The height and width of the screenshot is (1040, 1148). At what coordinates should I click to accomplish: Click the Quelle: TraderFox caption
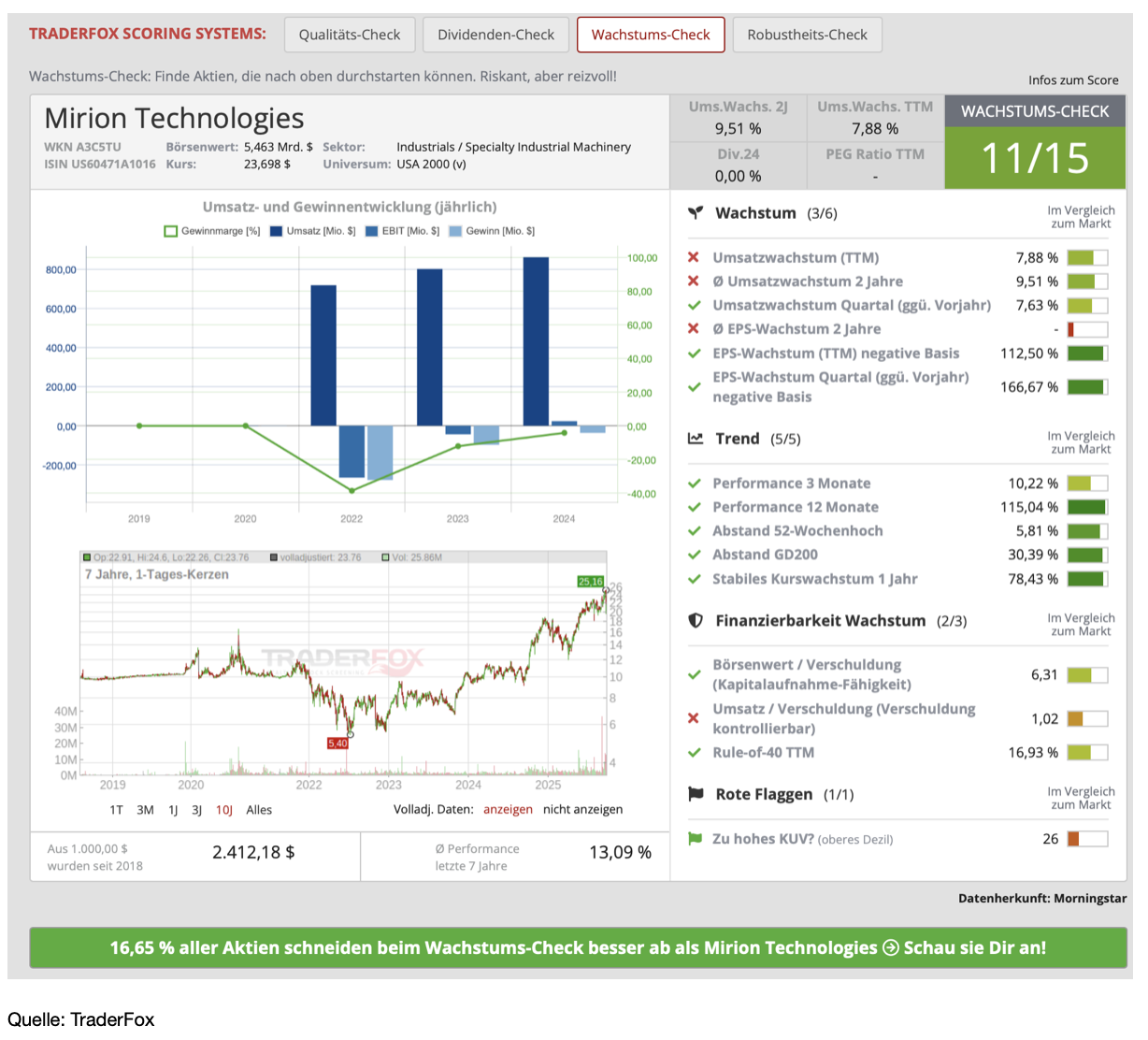coord(81,1019)
